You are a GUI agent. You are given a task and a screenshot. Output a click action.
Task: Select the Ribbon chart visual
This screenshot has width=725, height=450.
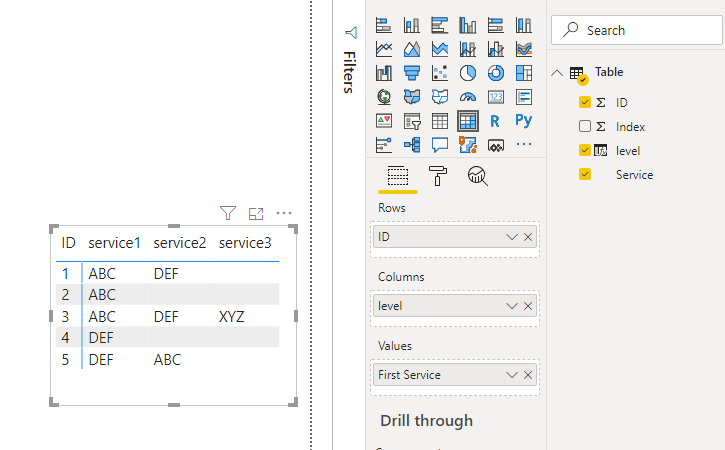pyautogui.click(x=523, y=49)
